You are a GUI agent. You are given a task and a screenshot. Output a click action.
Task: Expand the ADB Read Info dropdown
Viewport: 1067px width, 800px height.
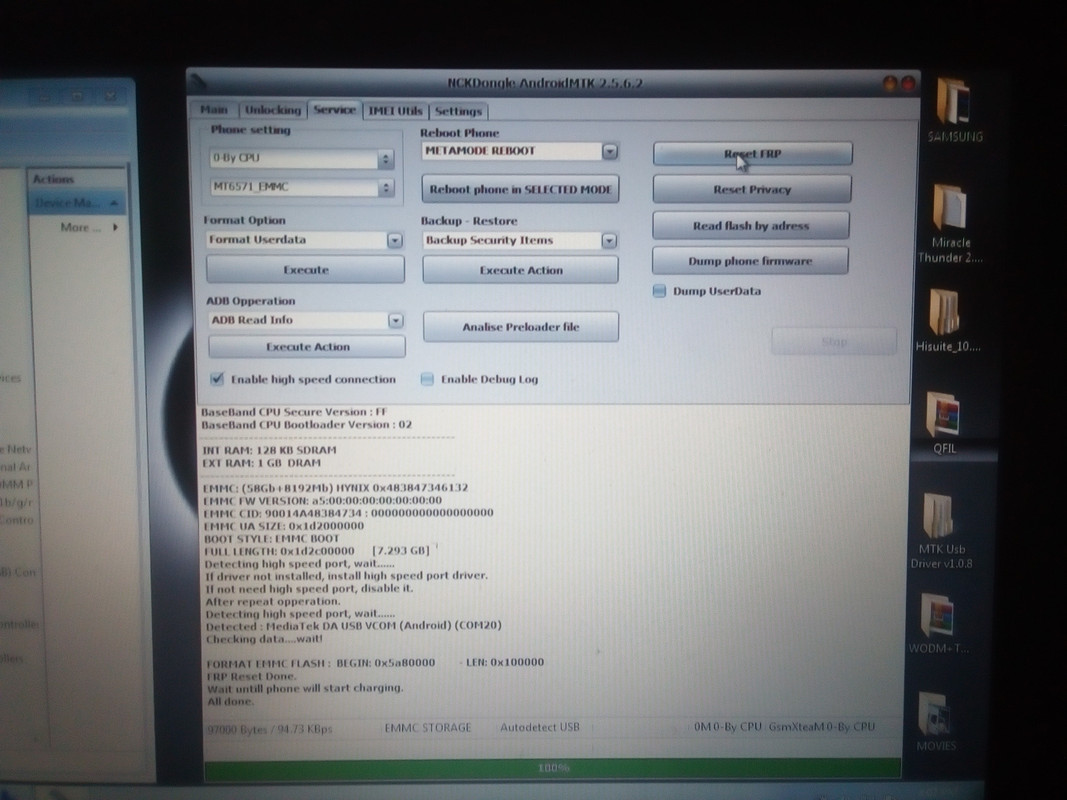[395, 320]
